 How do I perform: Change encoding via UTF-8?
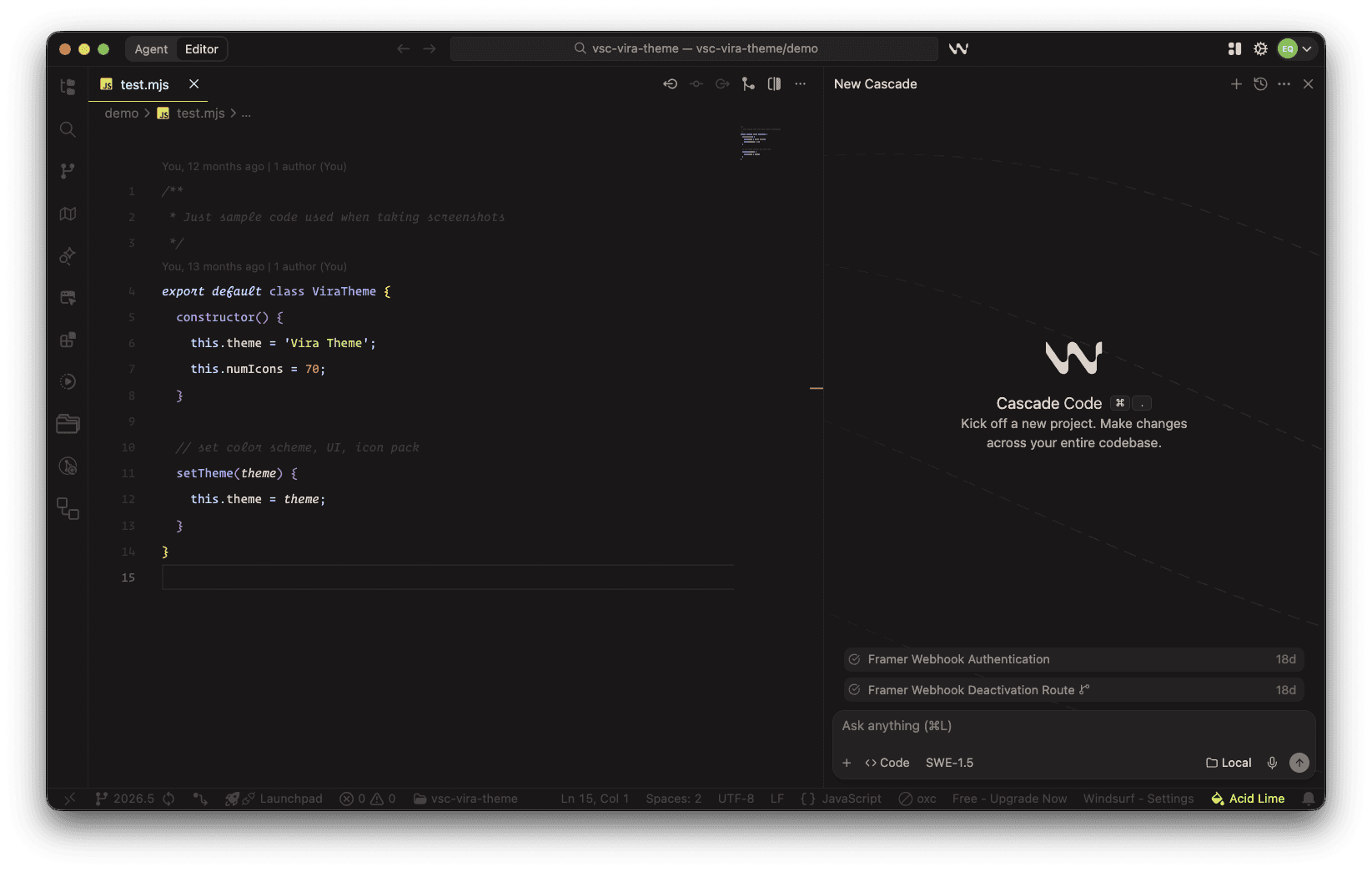click(736, 799)
